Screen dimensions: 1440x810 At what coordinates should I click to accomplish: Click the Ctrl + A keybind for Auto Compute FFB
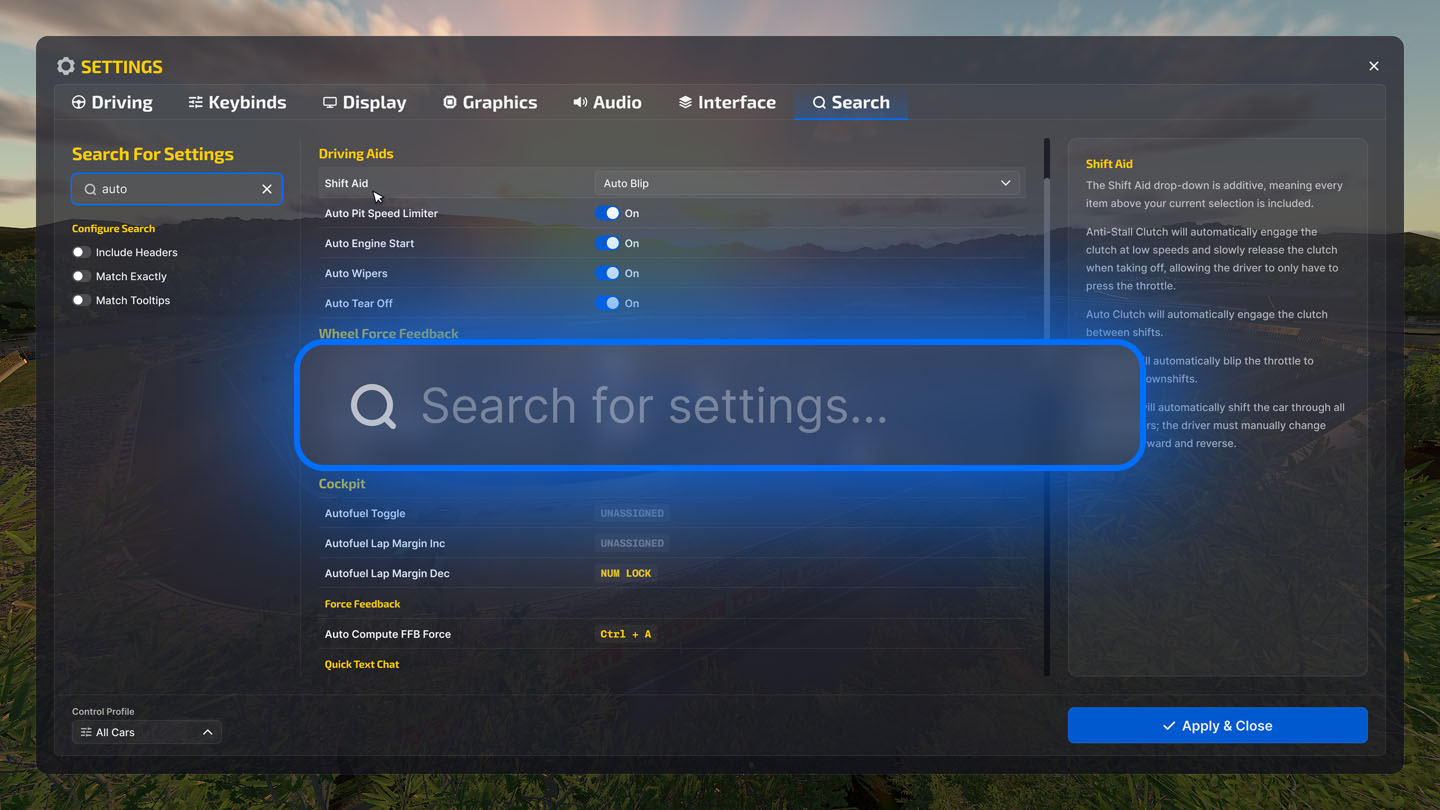click(x=625, y=634)
